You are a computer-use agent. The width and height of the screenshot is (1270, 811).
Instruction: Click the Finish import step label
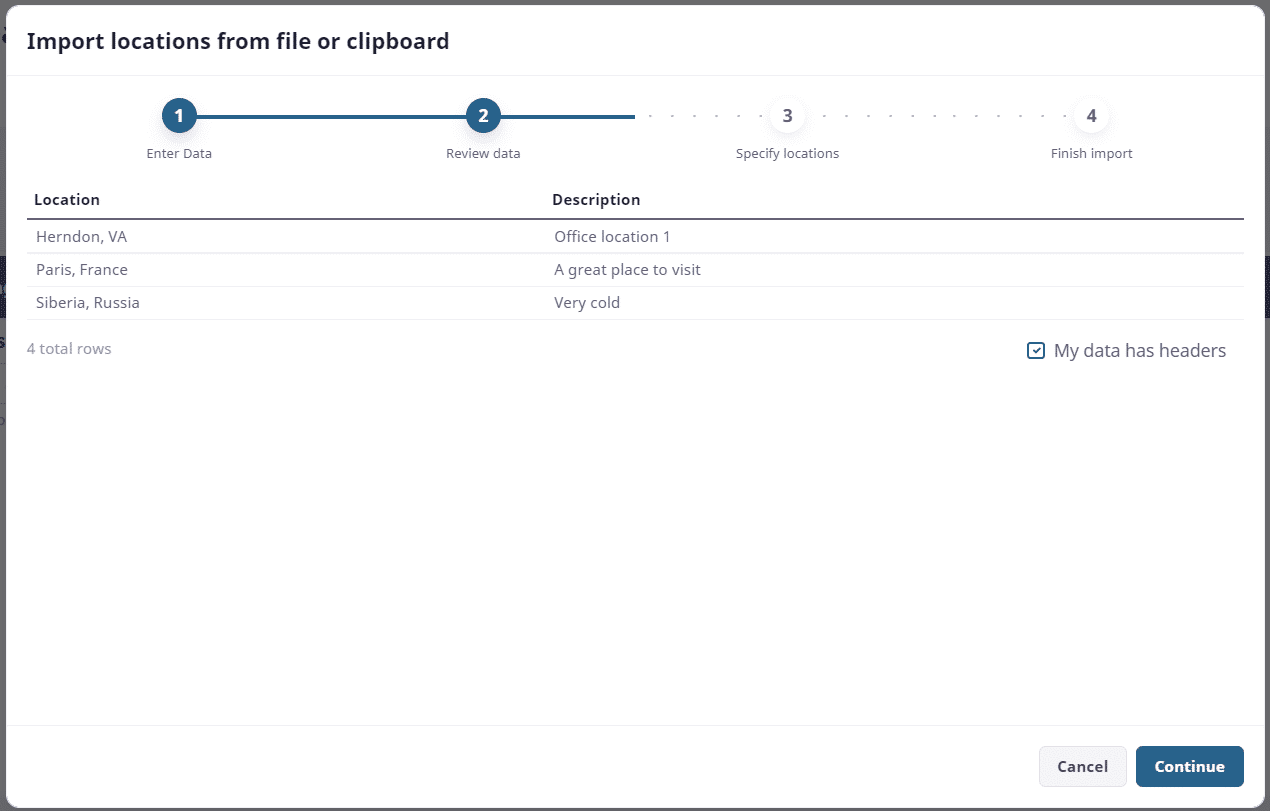pyautogui.click(x=1091, y=153)
